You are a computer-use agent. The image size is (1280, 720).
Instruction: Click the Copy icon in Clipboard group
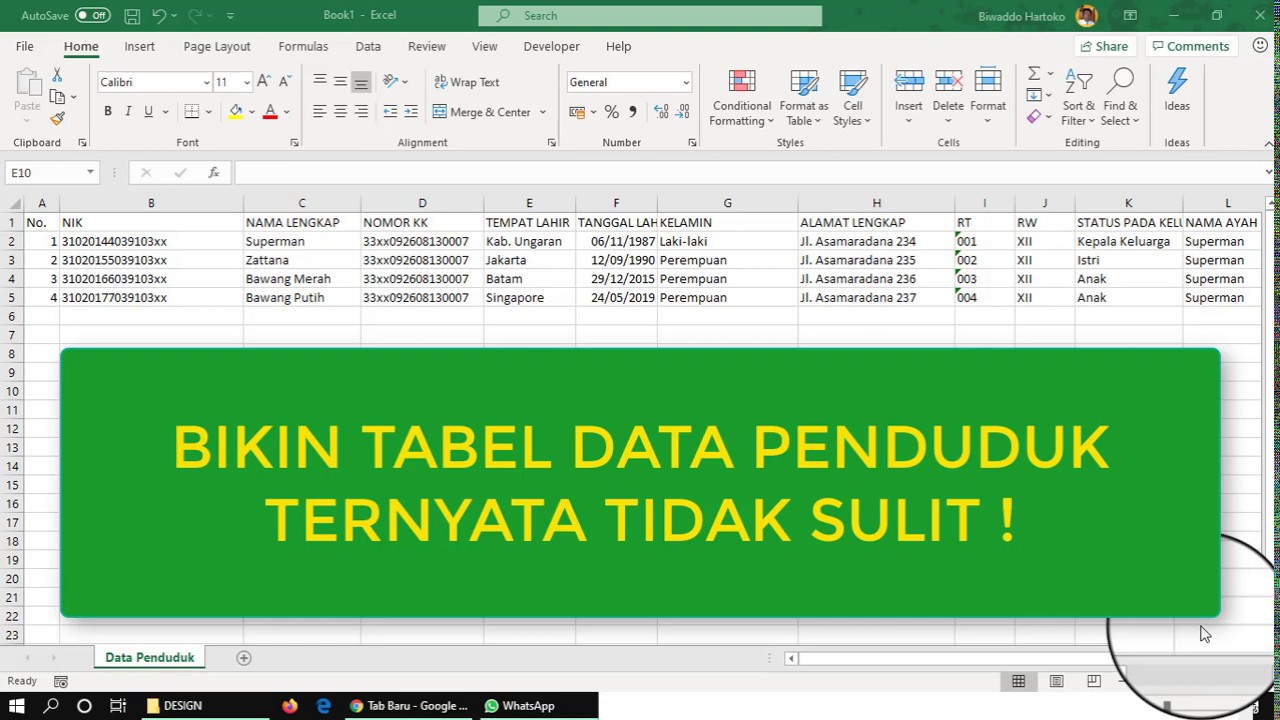57,97
